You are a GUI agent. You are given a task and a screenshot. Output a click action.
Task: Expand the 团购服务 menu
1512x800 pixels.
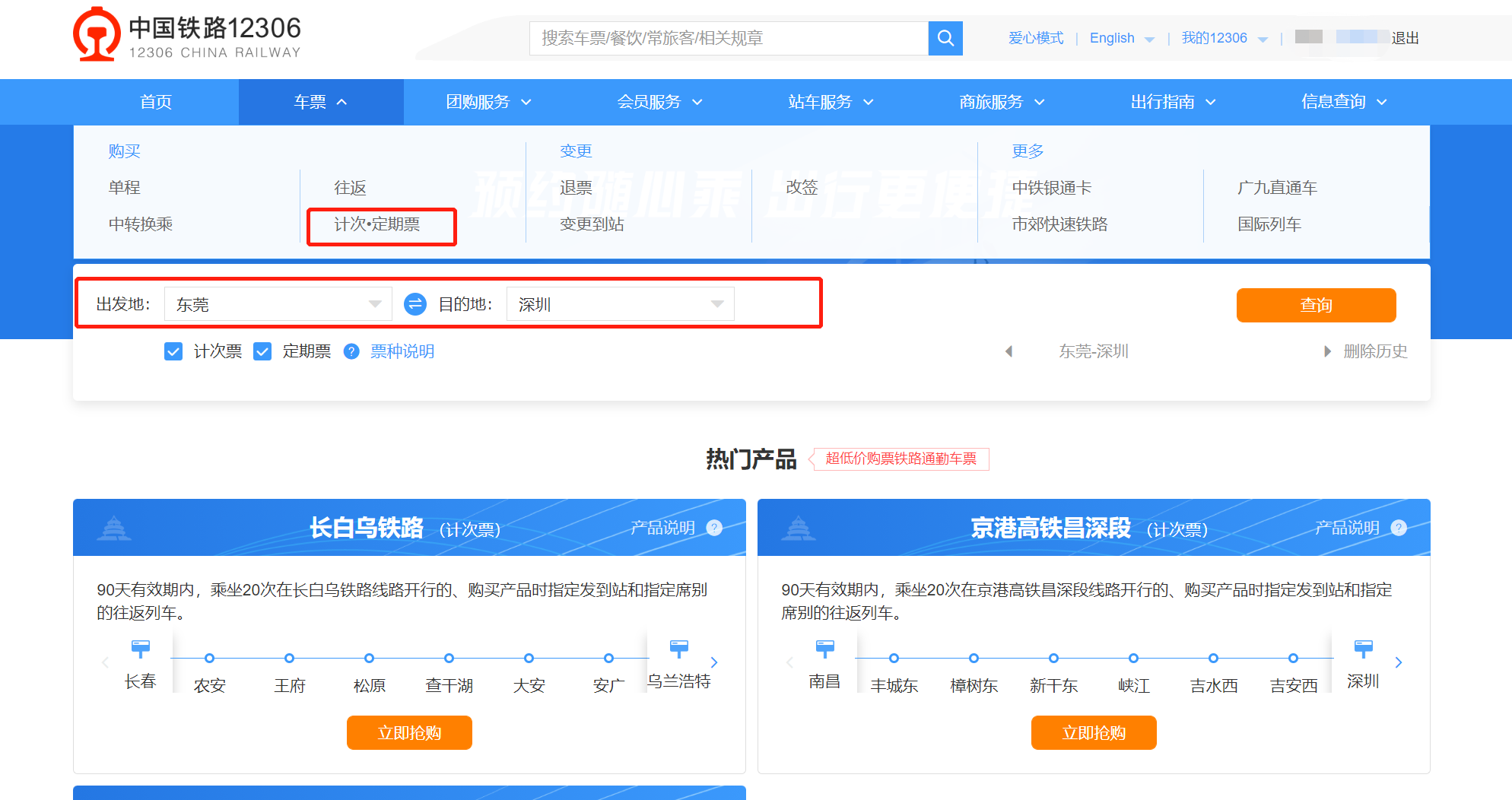click(488, 102)
